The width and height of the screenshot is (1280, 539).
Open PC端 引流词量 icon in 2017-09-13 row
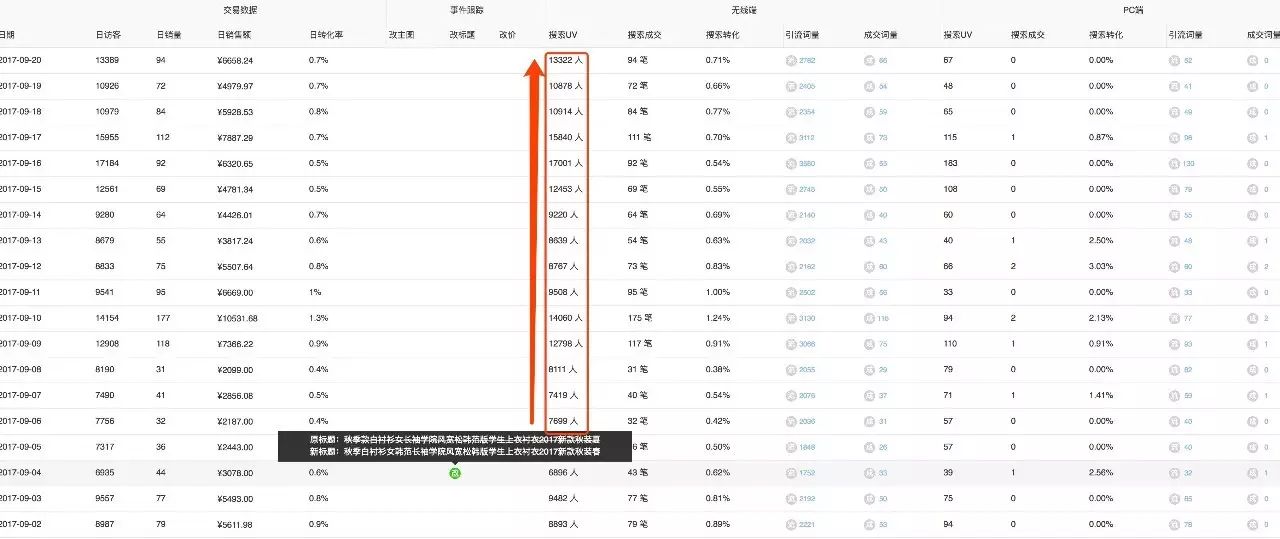pyautogui.click(x=1174, y=241)
